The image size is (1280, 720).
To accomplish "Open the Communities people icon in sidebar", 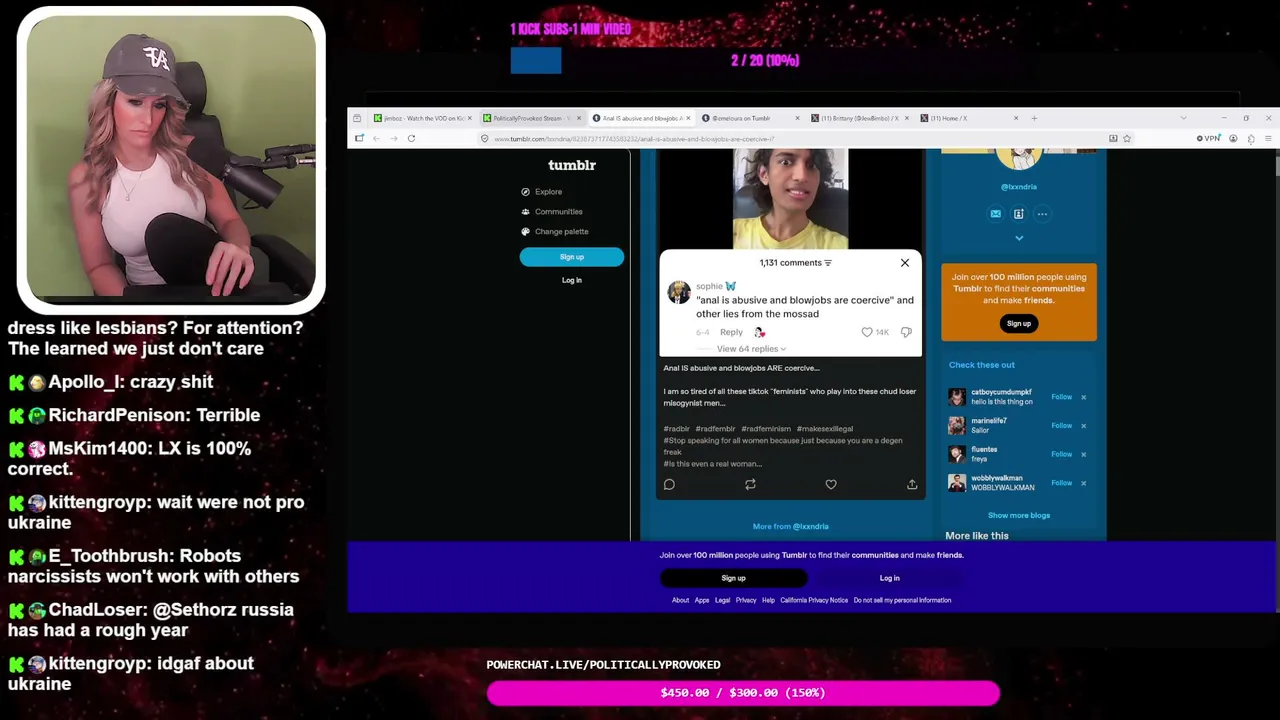I will 525,212.
